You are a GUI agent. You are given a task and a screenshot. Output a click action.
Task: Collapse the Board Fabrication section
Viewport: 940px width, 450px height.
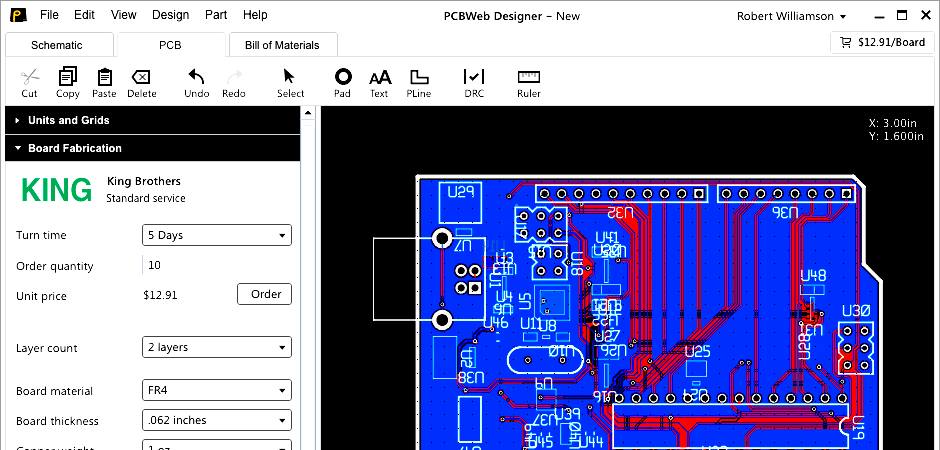coord(152,148)
